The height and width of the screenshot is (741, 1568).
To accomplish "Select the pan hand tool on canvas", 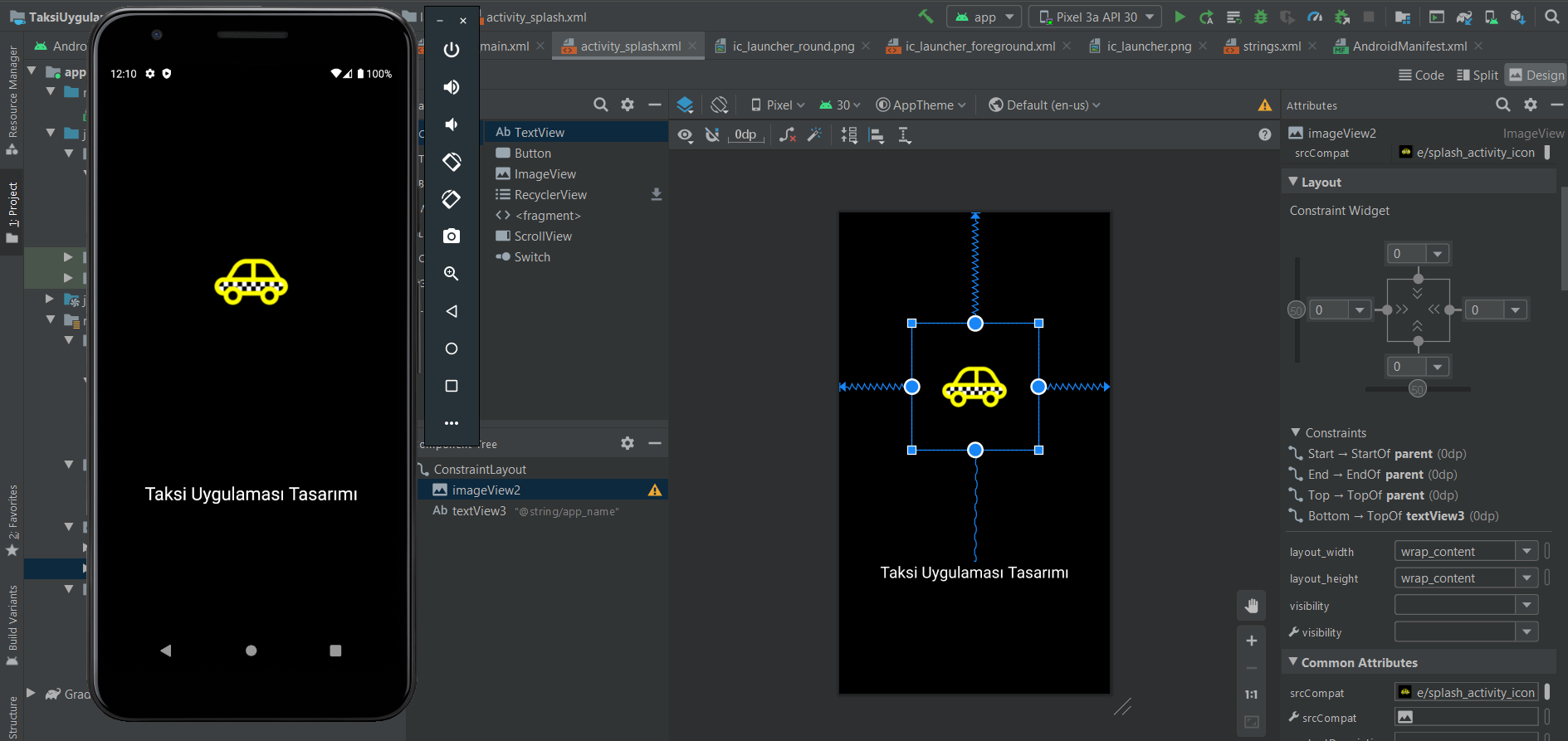I will 1252,606.
